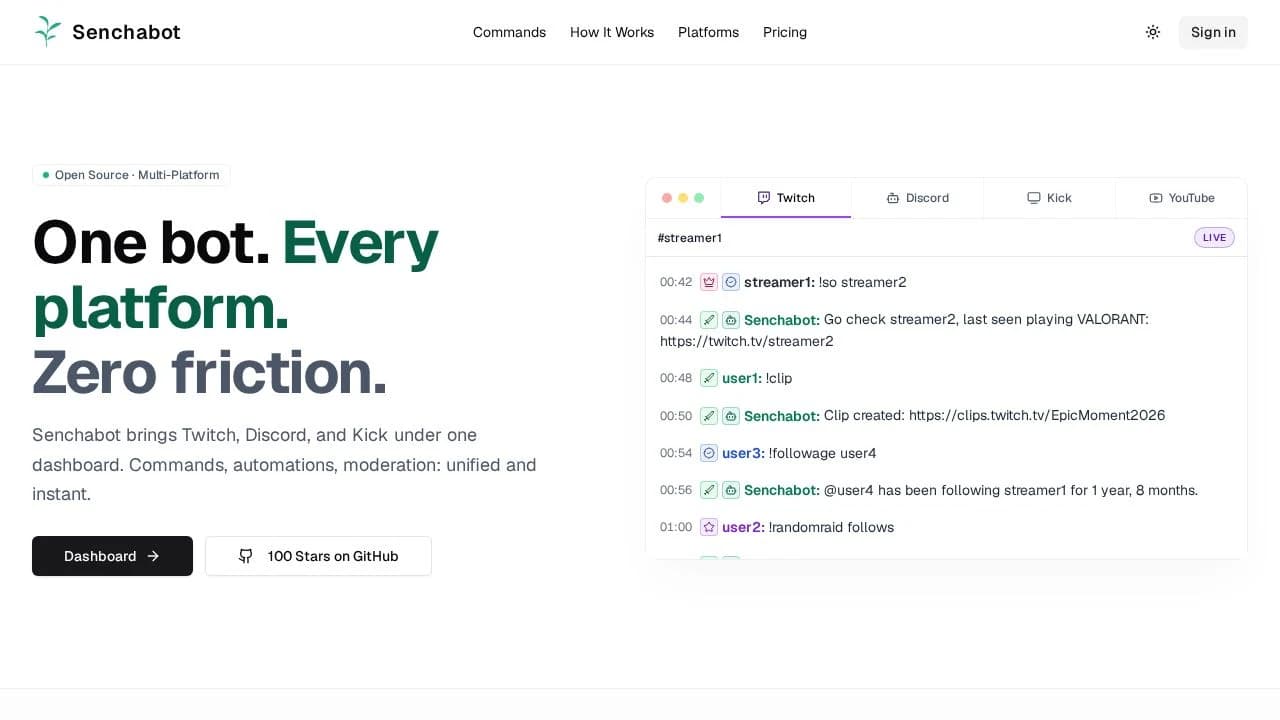This screenshot has width=1280, height=720.
Task: Switch to the Kick chat tab
Action: tap(1049, 198)
